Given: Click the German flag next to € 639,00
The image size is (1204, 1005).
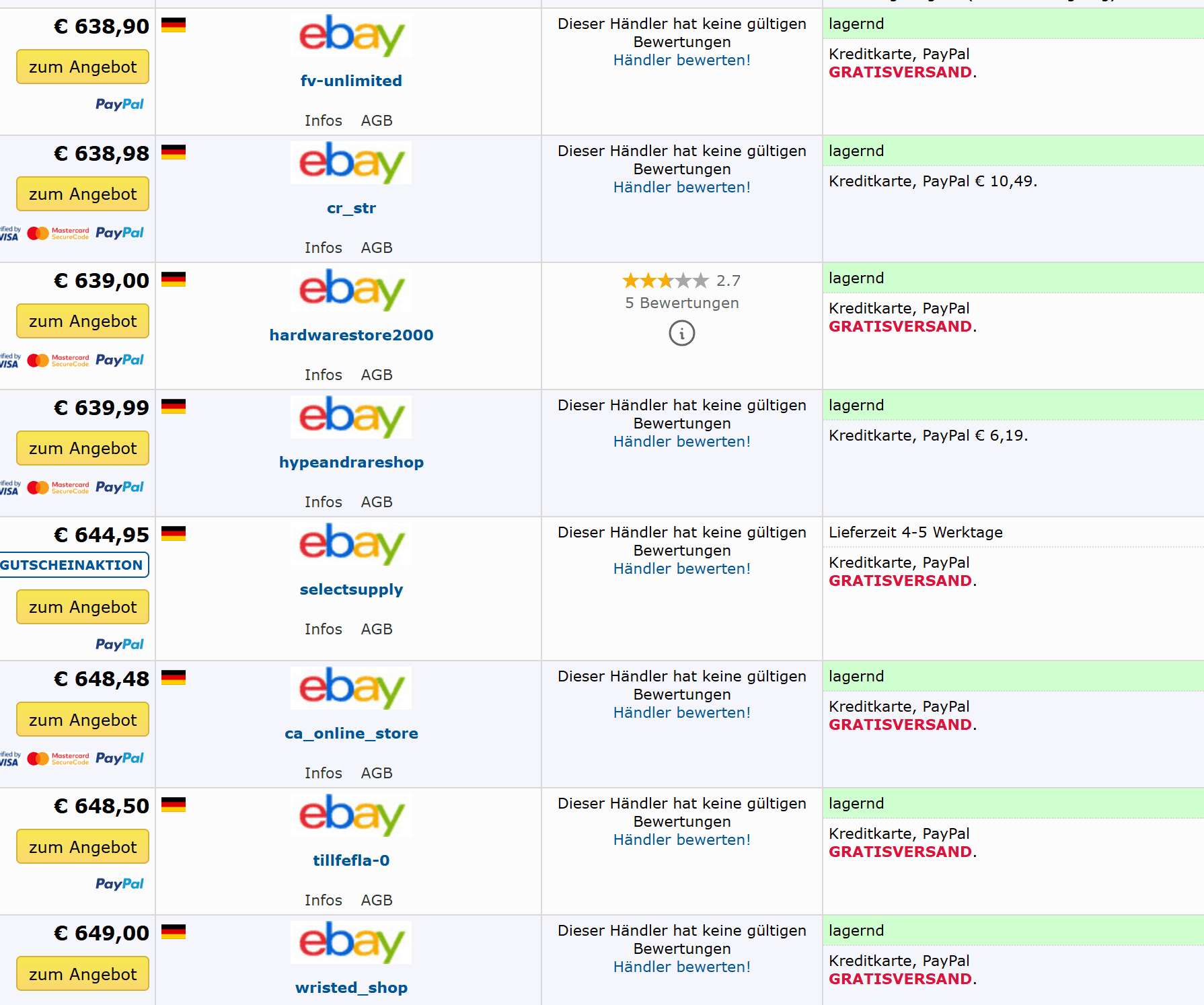Looking at the screenshot, I should click(x=174, y=279).
